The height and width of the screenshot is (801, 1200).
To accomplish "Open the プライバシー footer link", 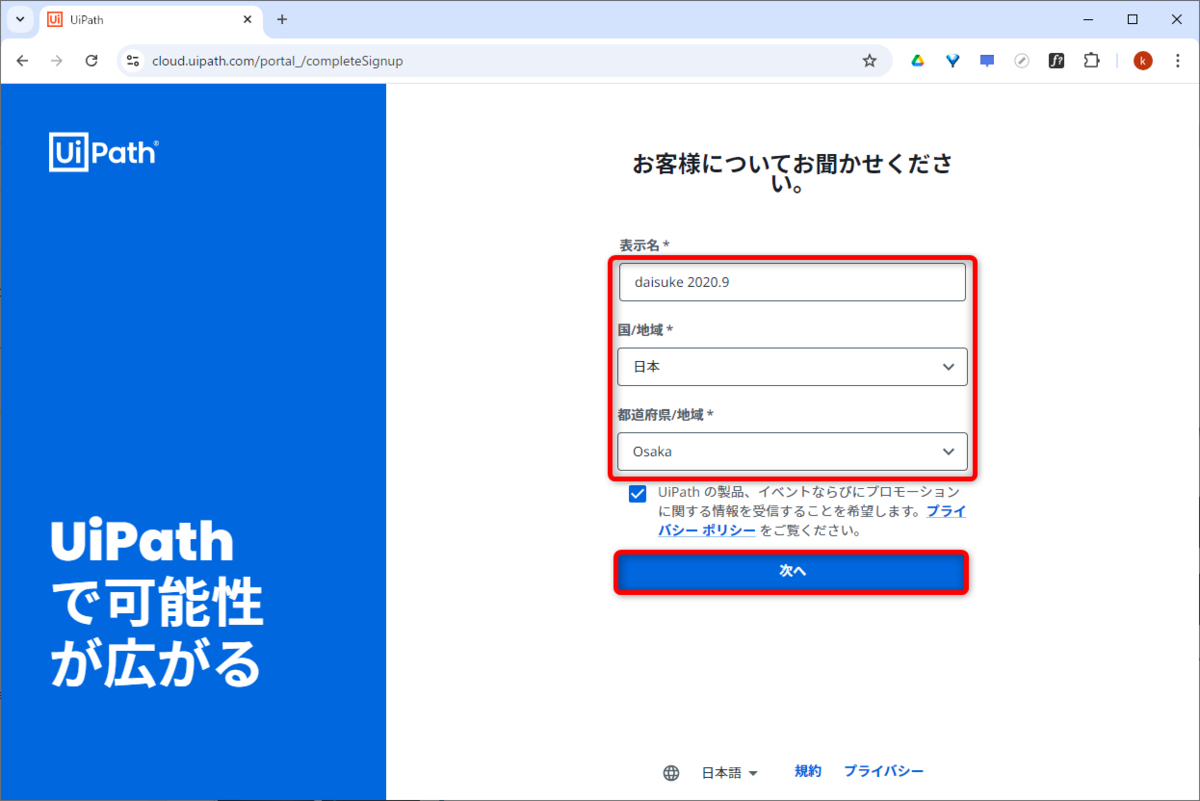I will coord(884,771).
